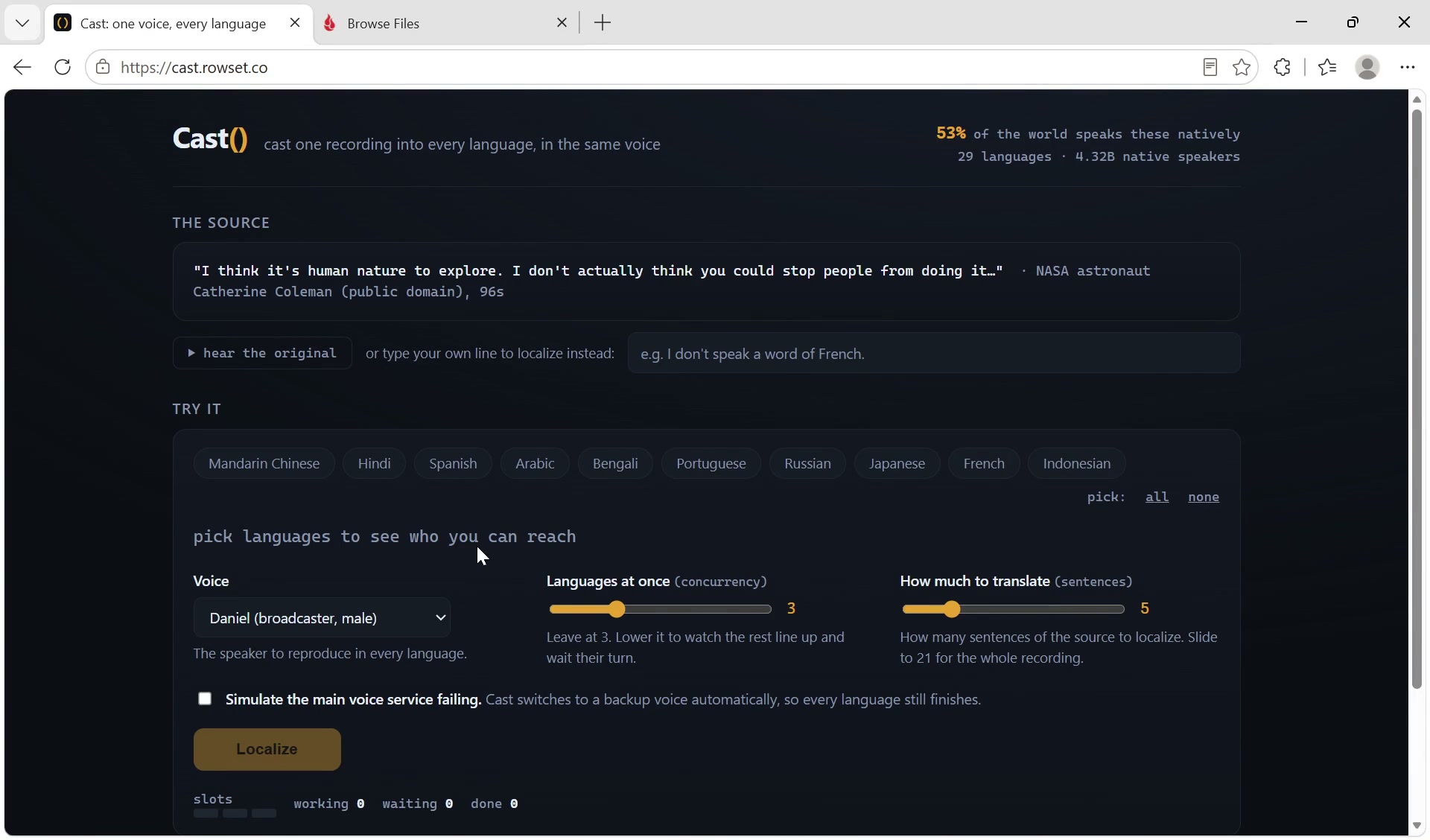1430x840 pixels.
Task: Open reading view icon in address bar
Action: tap(1210, 68)
